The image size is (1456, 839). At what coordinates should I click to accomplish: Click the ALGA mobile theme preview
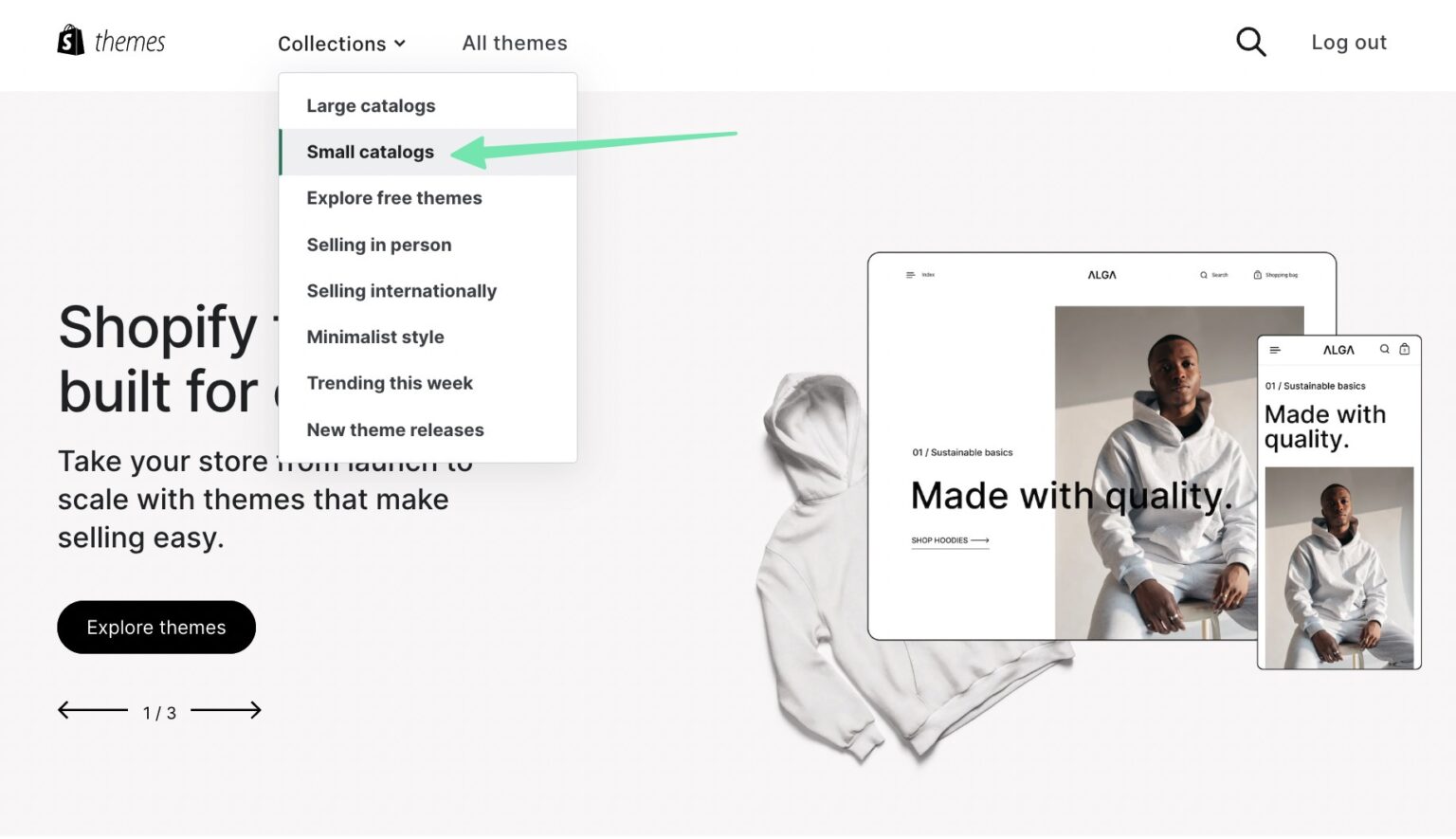click(x=1338, y=502)
